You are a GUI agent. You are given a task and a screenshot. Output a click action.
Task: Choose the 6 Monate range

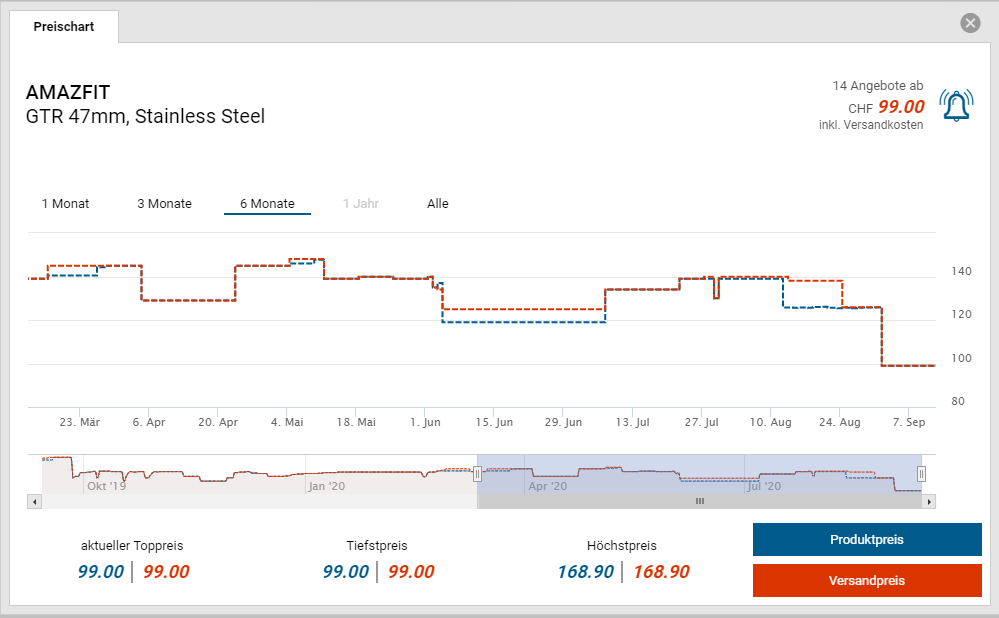(x=267, y=204)
